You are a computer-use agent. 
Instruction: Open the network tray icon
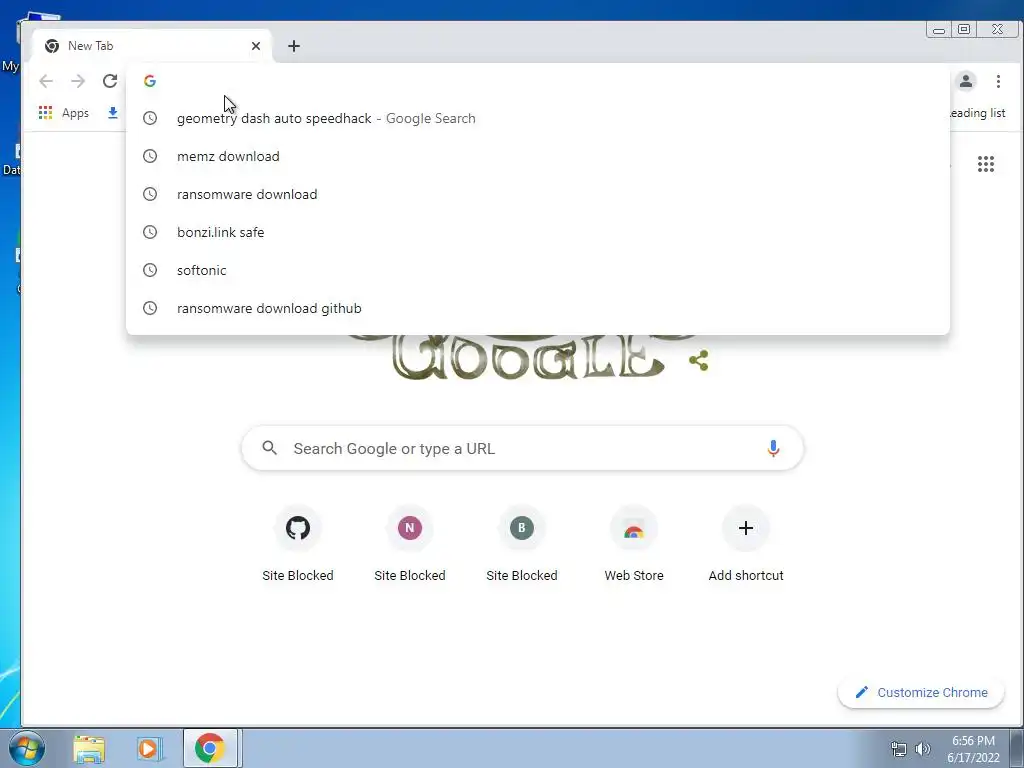[899, 749]
